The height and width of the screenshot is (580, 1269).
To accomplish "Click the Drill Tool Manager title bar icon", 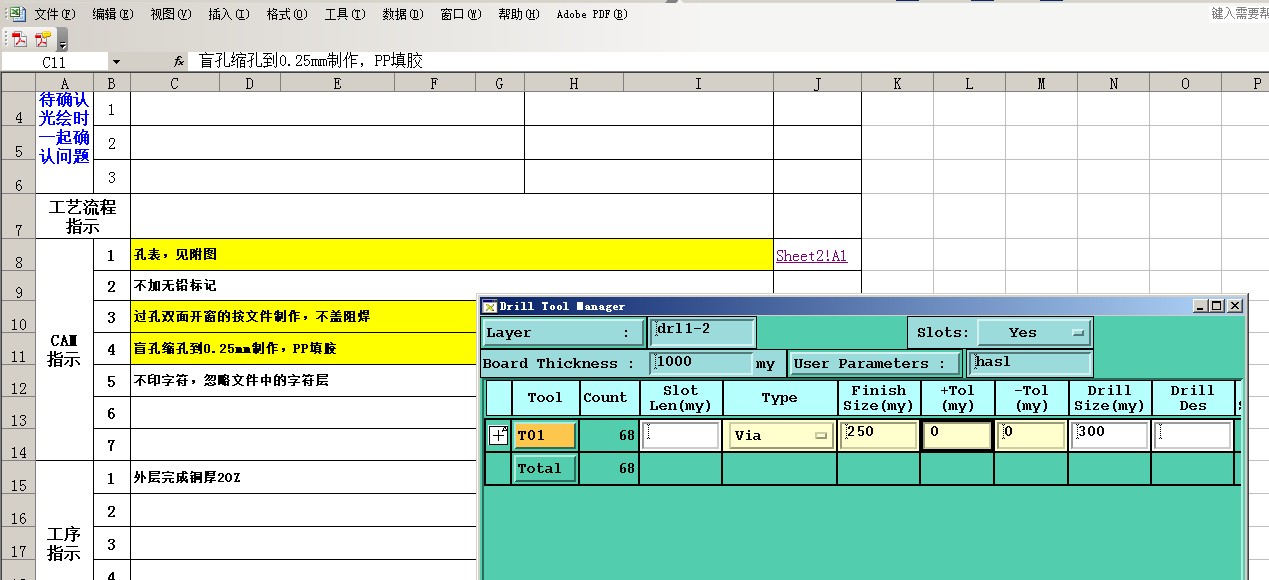I will [490, 306].
